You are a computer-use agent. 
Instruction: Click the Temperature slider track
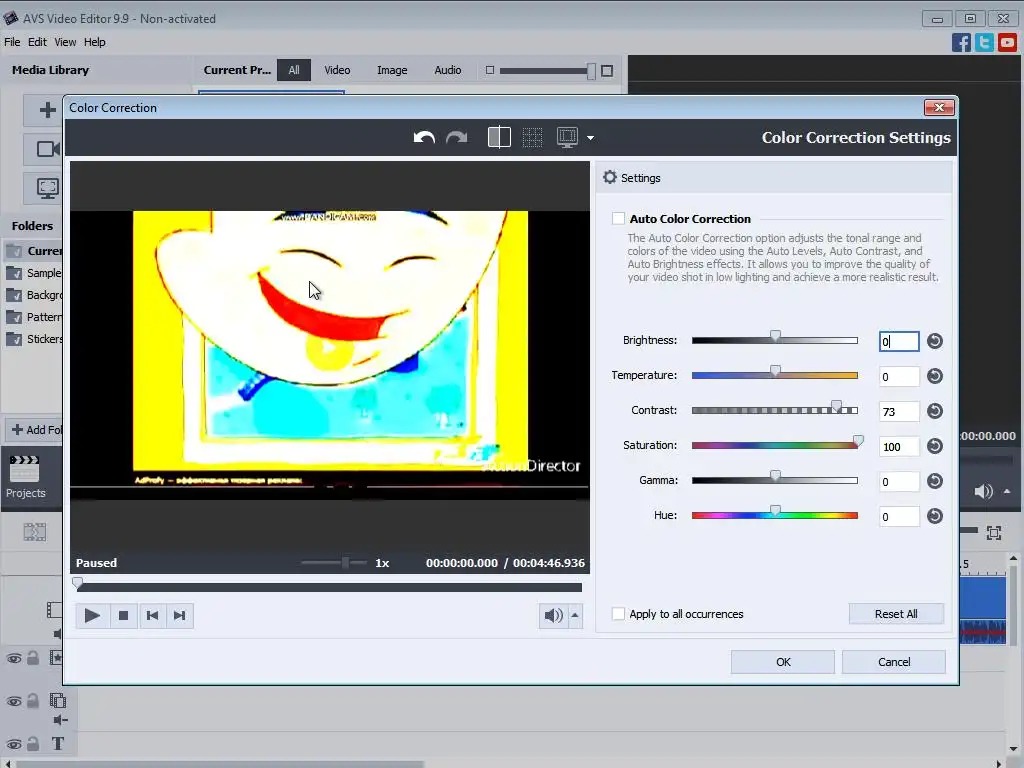(x=775, y=376)
